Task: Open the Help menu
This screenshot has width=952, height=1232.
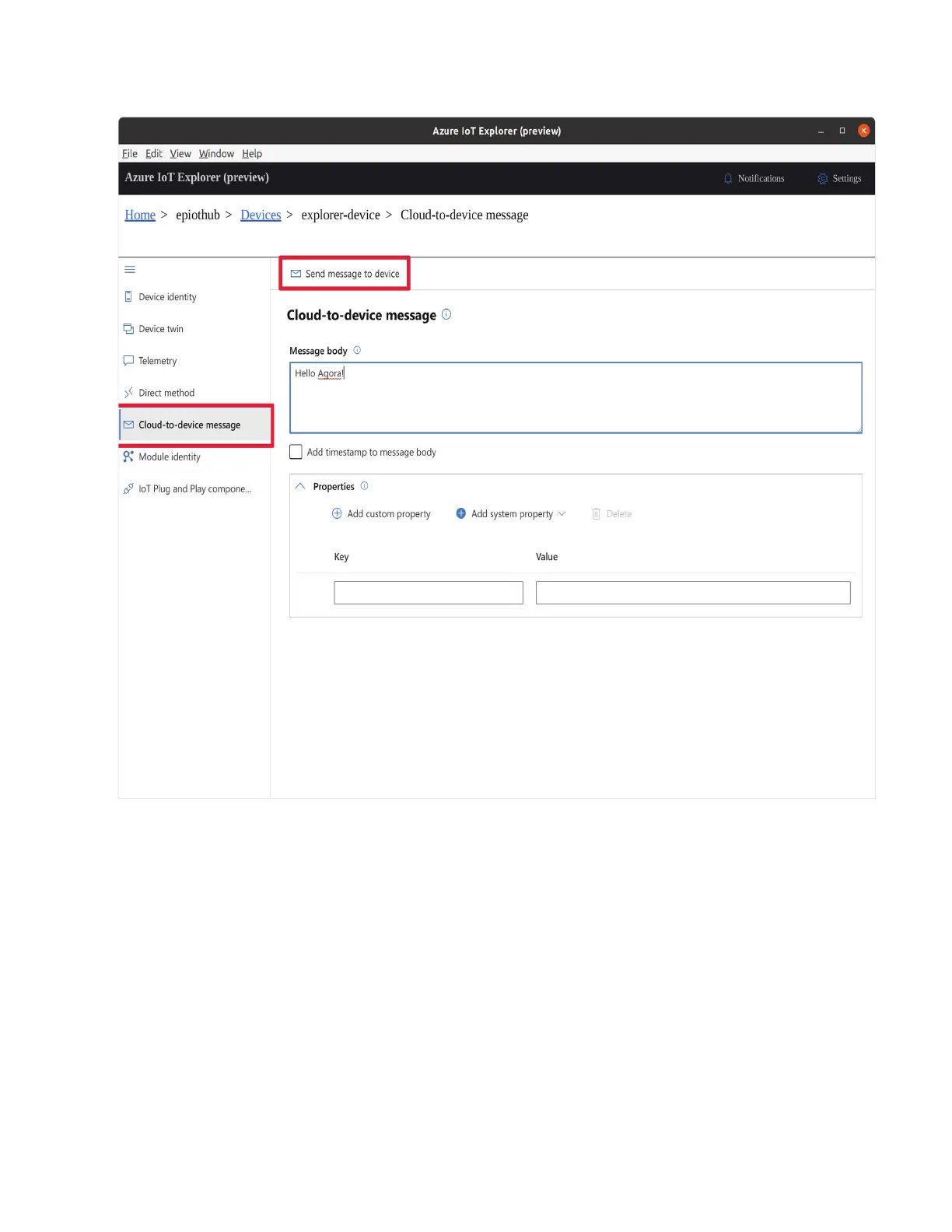Action: pyautogui.click(x=252, y=153)
